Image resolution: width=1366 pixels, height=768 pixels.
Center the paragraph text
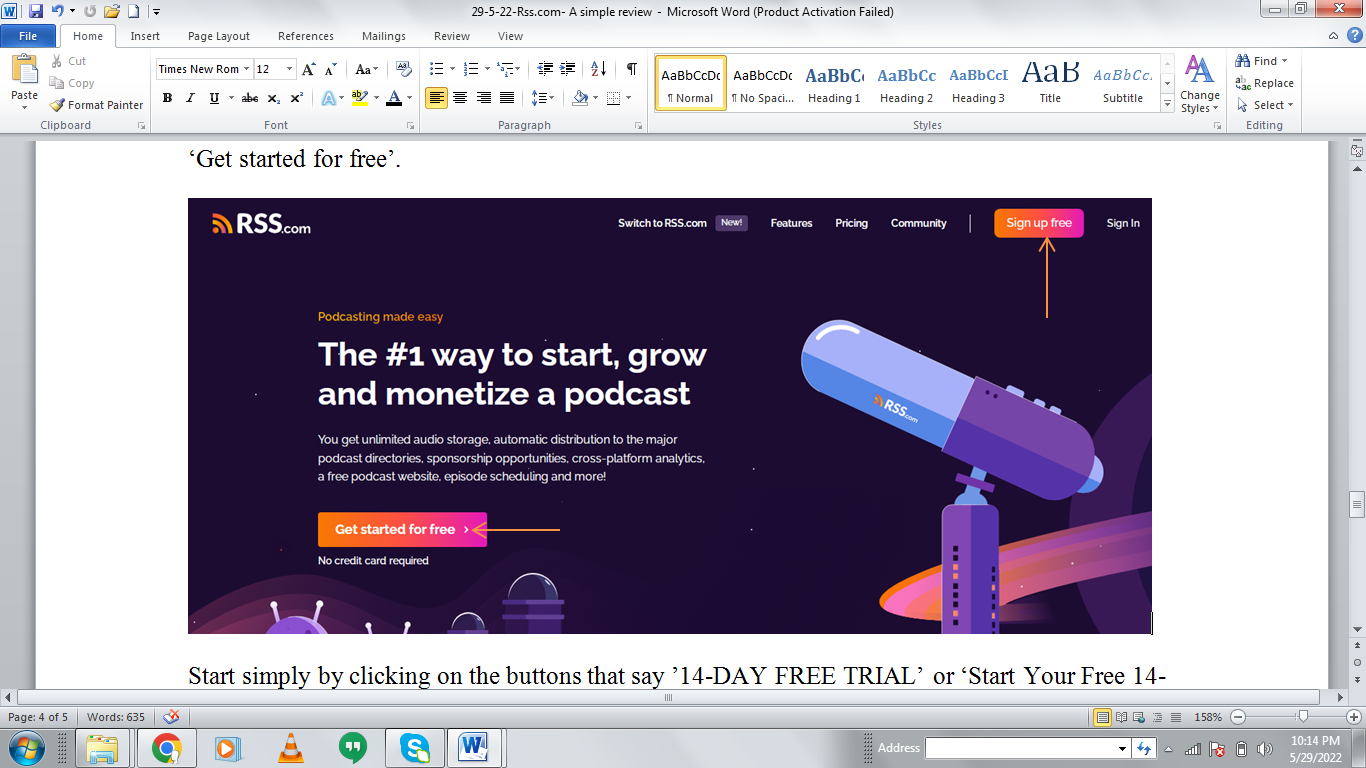(460, 98)
